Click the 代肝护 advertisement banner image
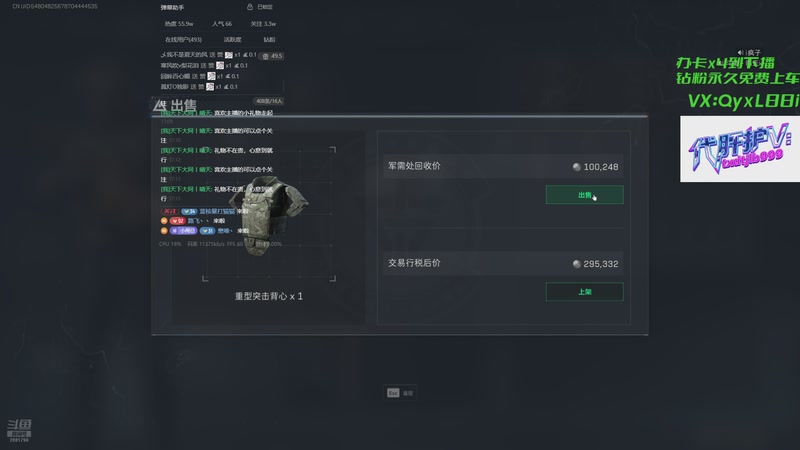Image resolution: width=800 pixels, height=450 pixels. [740, 149]
